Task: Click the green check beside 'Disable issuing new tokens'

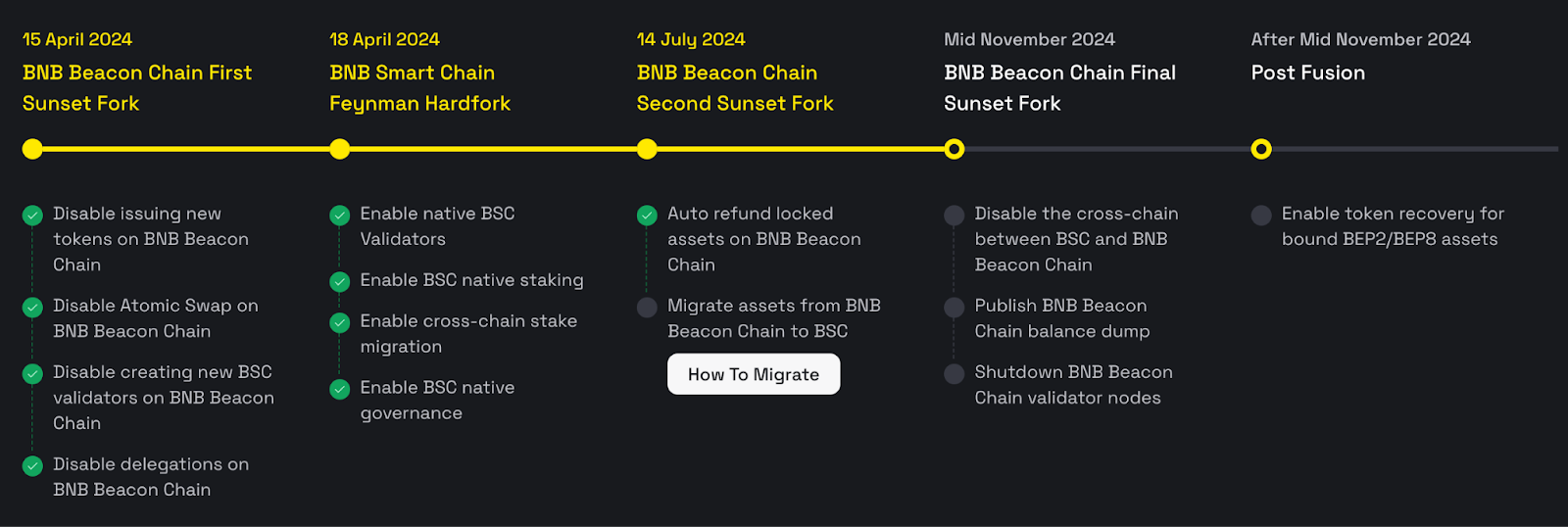Action: click(x=32, y=216)
